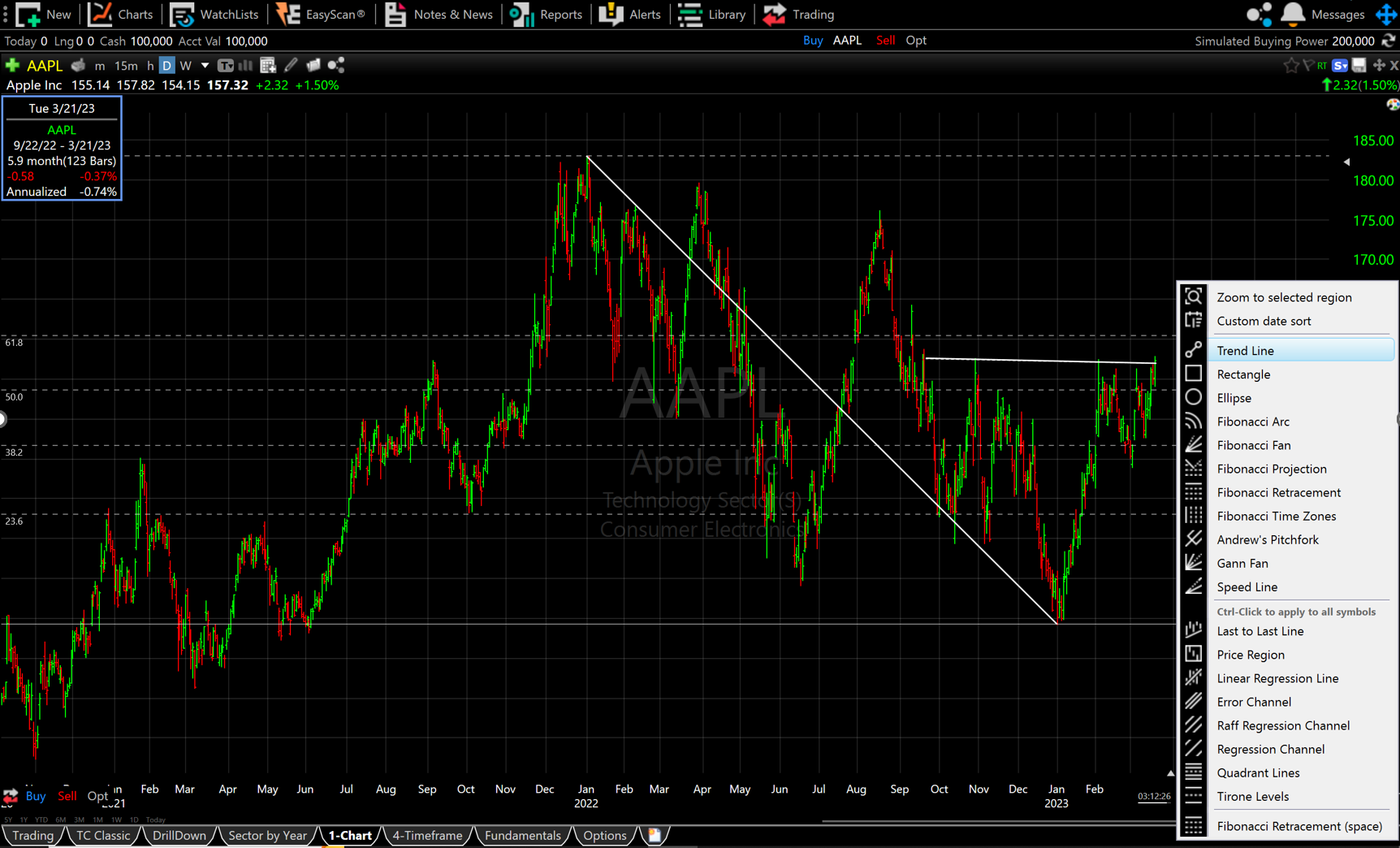Screen dimensions: 1400x848
Task: Expand the timeframe dropdown arrow
Action: point(205,66)
